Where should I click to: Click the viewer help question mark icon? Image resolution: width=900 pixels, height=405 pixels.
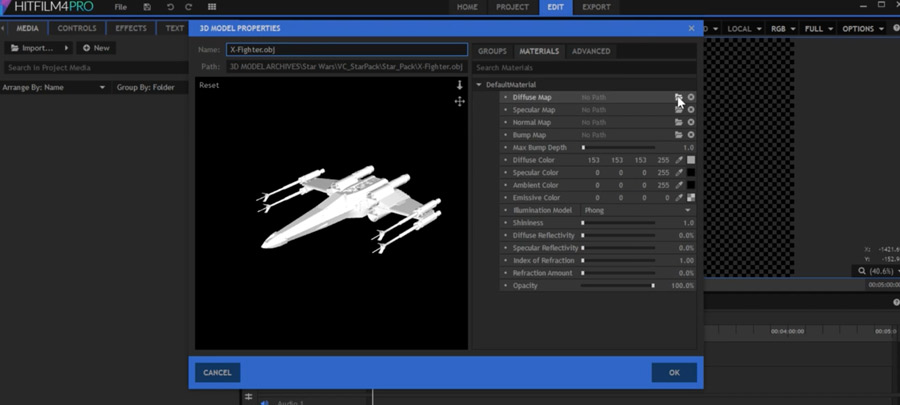click(896, 28)
